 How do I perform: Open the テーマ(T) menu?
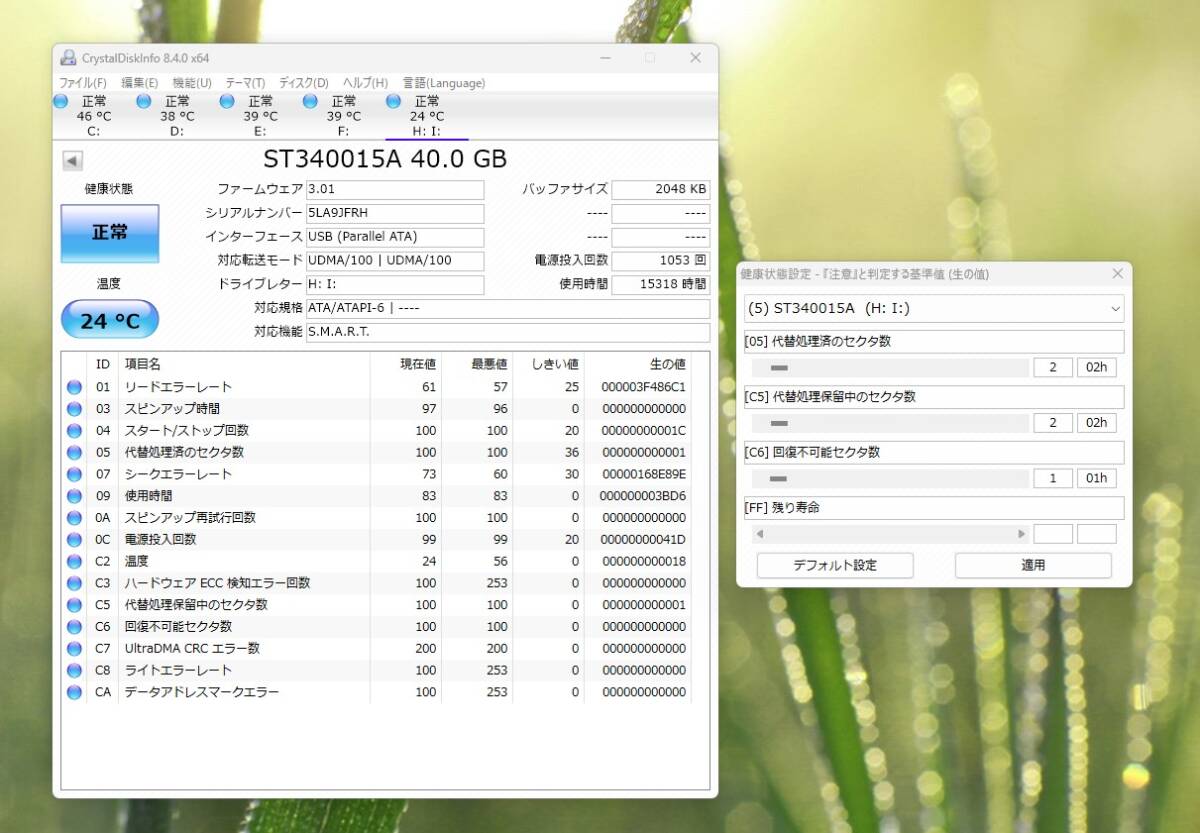click(245, 83)
